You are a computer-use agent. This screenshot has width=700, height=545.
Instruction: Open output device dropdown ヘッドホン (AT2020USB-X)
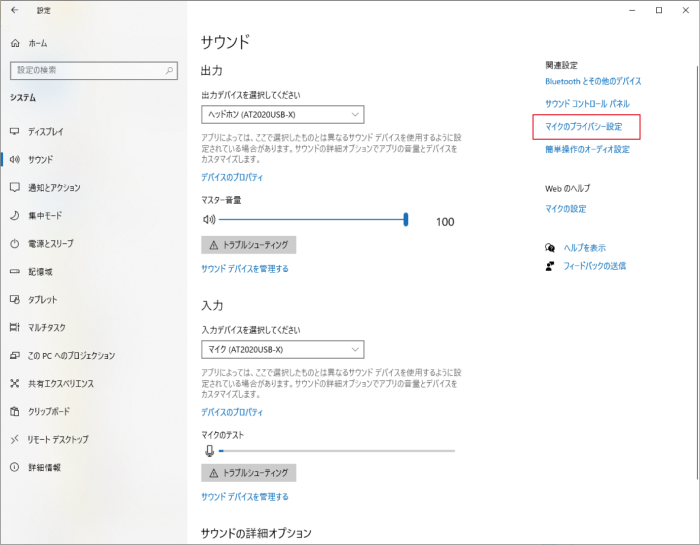pos(283,115)
